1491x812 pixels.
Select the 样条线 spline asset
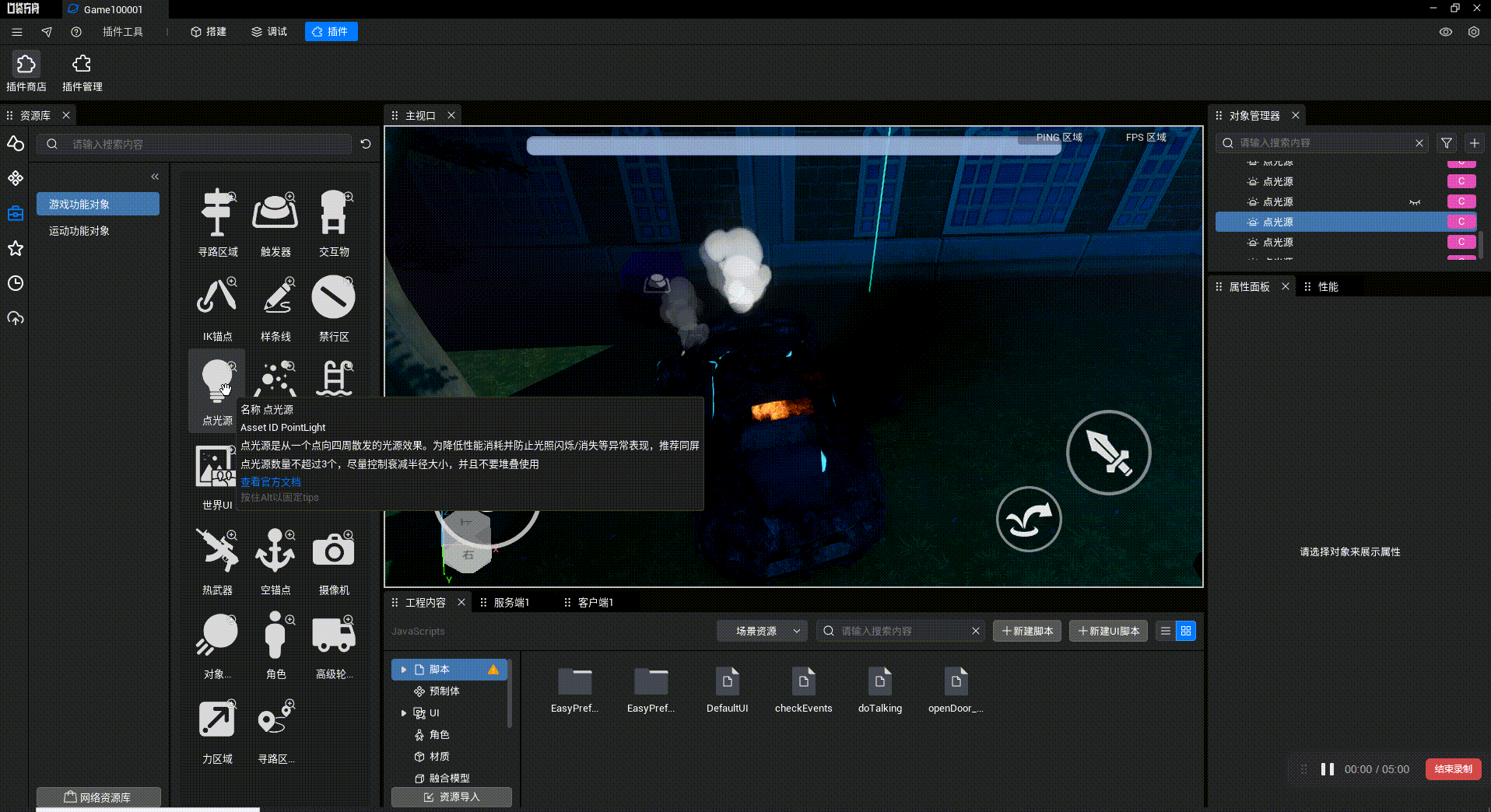pos(275,308)
